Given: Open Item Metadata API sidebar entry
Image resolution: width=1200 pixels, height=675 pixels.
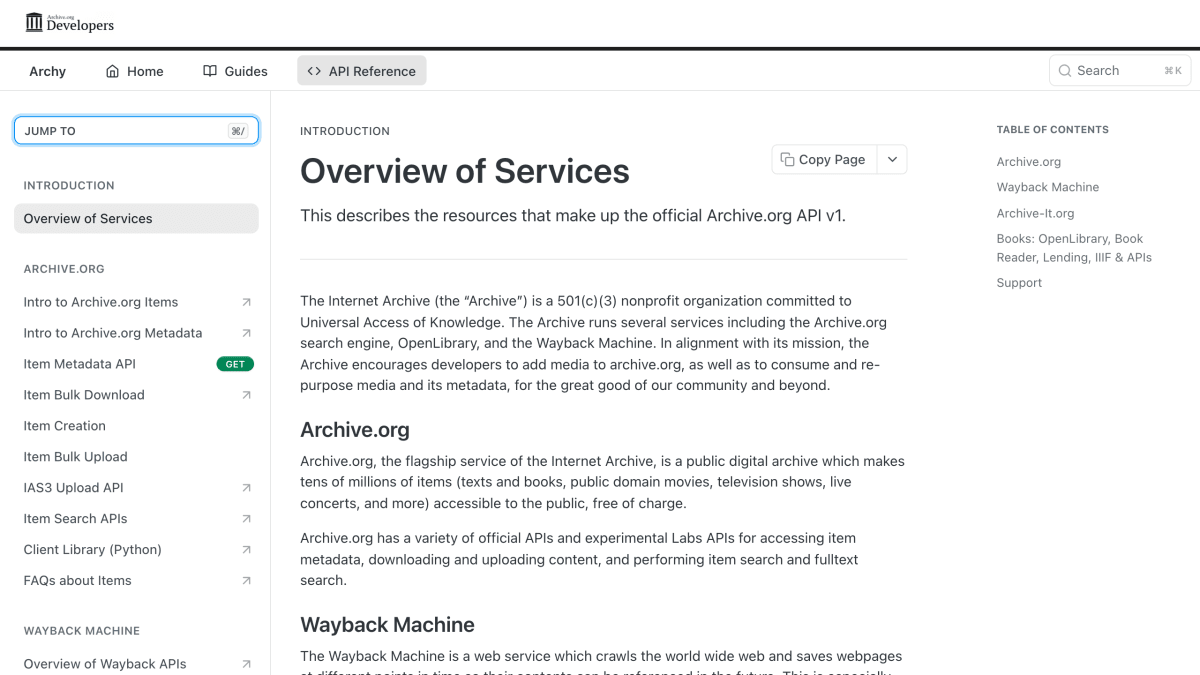Looking at the screenshot, I should pos(136,364).
